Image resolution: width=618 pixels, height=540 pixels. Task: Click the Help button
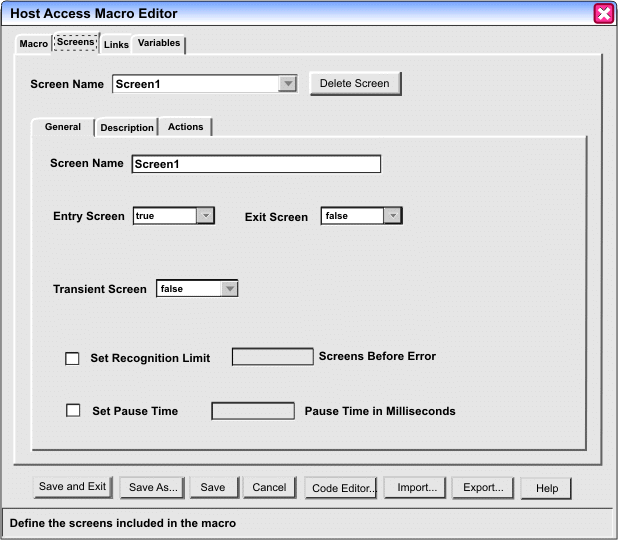pos(546,489)
